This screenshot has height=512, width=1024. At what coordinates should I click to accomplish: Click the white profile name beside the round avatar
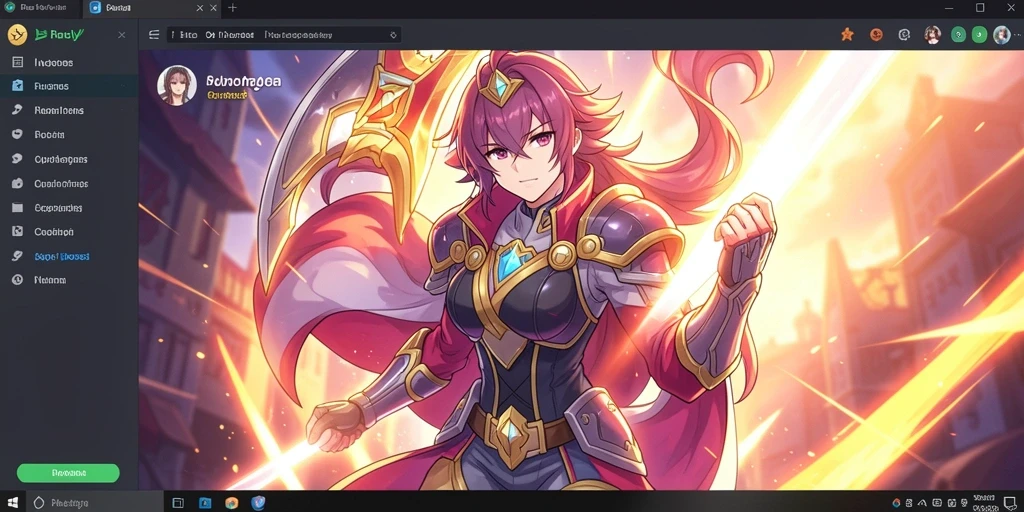point(244,81)
